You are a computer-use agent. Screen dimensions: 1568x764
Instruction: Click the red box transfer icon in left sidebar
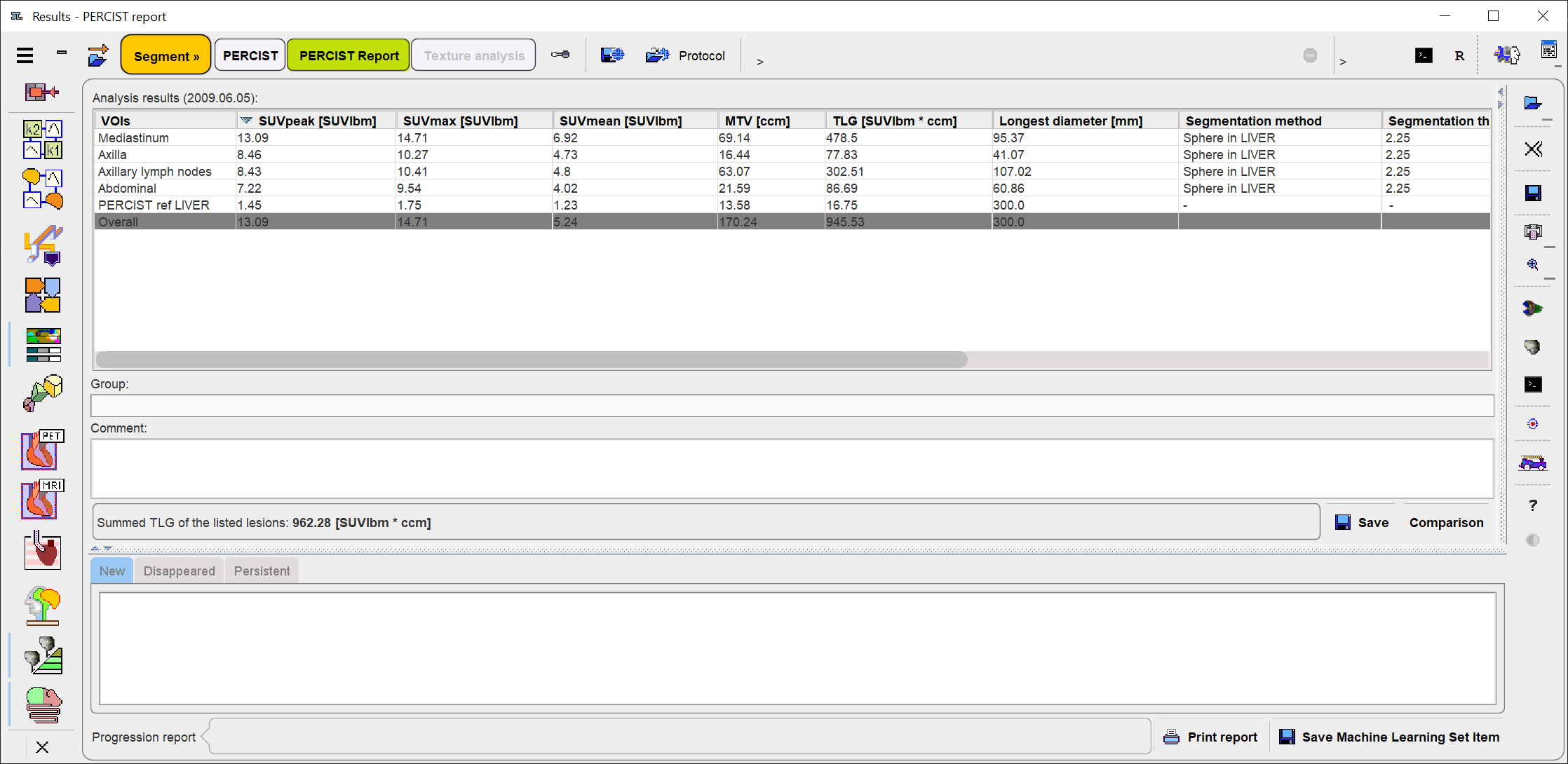click(41, 92)
